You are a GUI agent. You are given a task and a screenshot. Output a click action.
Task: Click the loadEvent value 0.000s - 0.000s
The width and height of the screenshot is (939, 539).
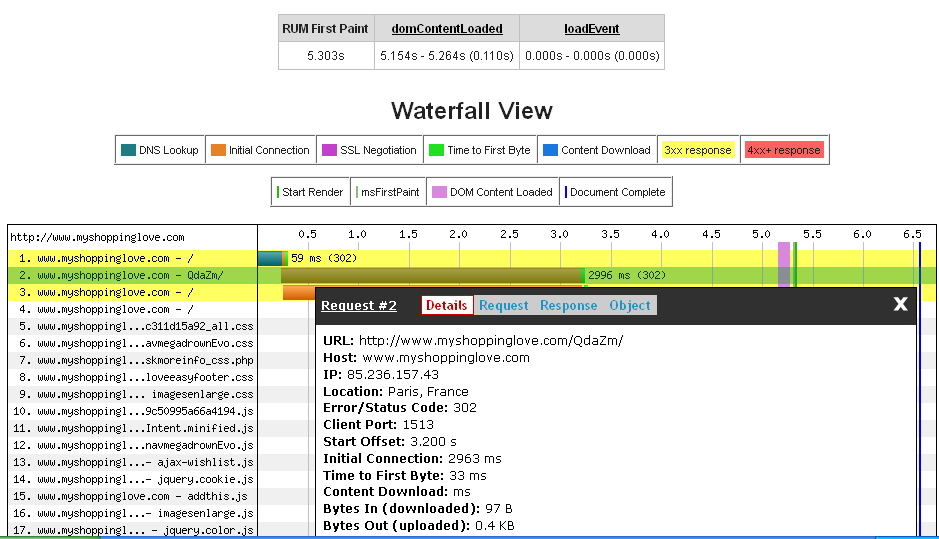(x=592, y=56)
